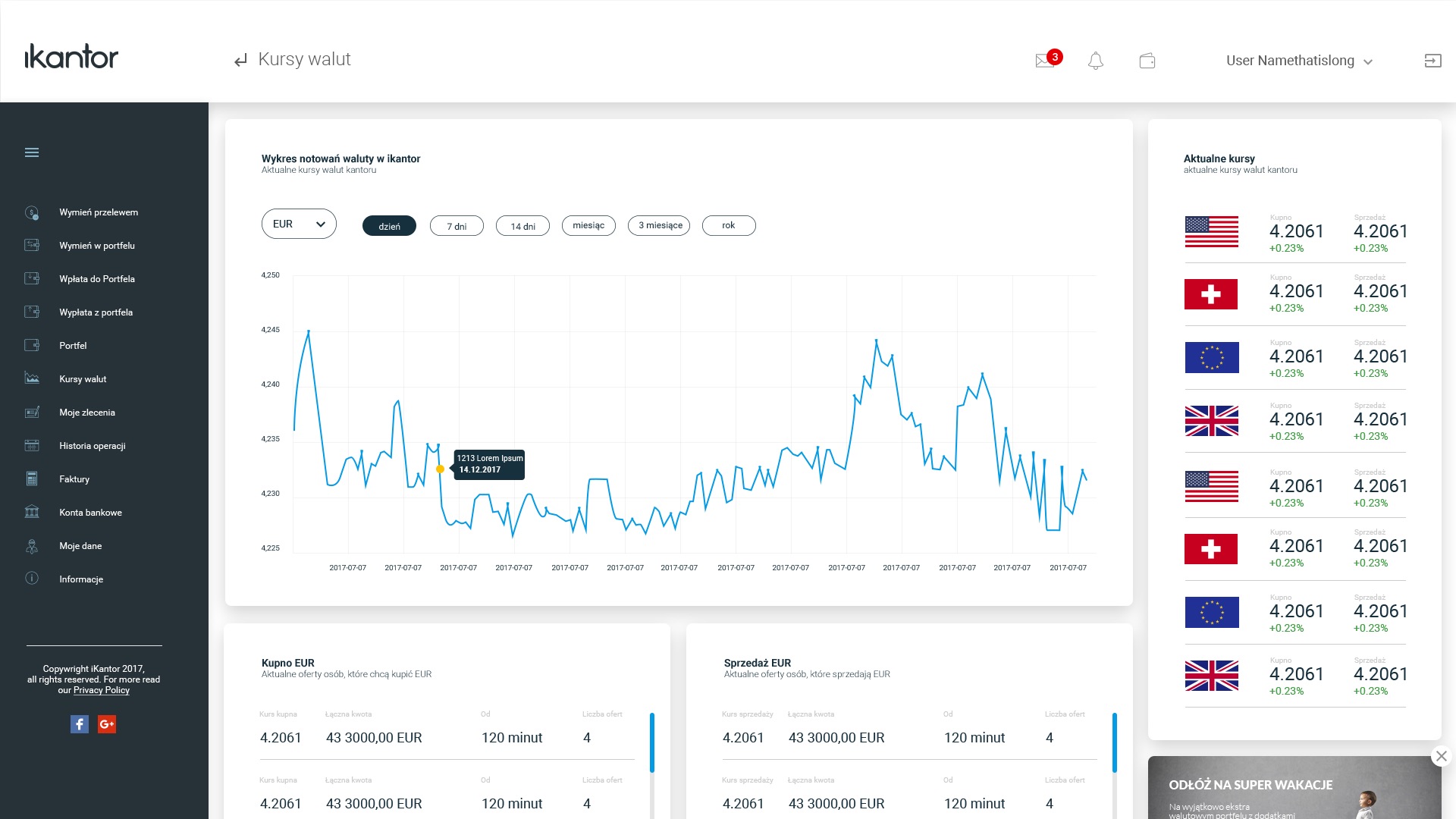Expand the User Namethatislong menu
1456x819 pixels.
tap(1299, 61)
